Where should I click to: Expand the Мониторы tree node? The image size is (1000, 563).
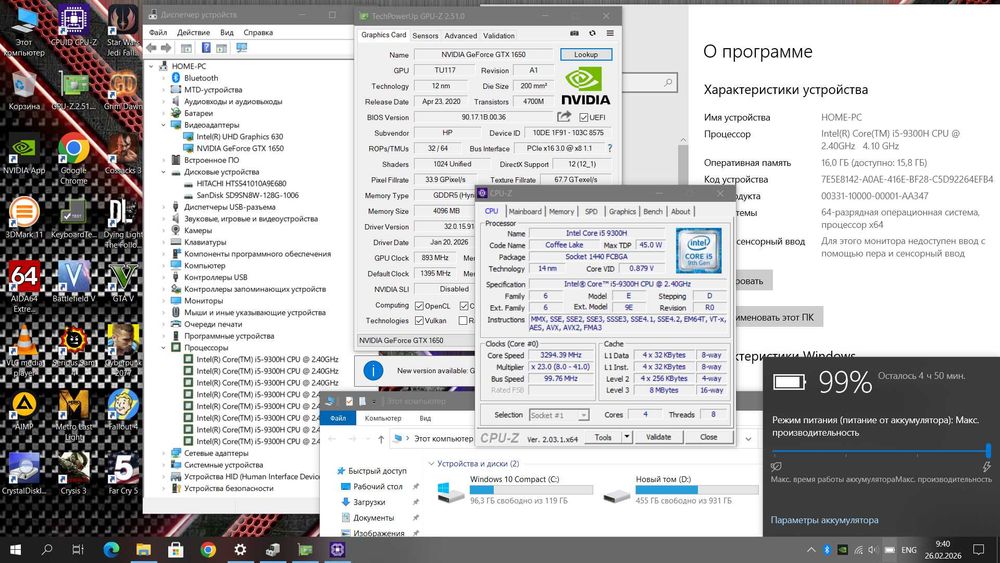pyautogui.click(x=164, y=301)
